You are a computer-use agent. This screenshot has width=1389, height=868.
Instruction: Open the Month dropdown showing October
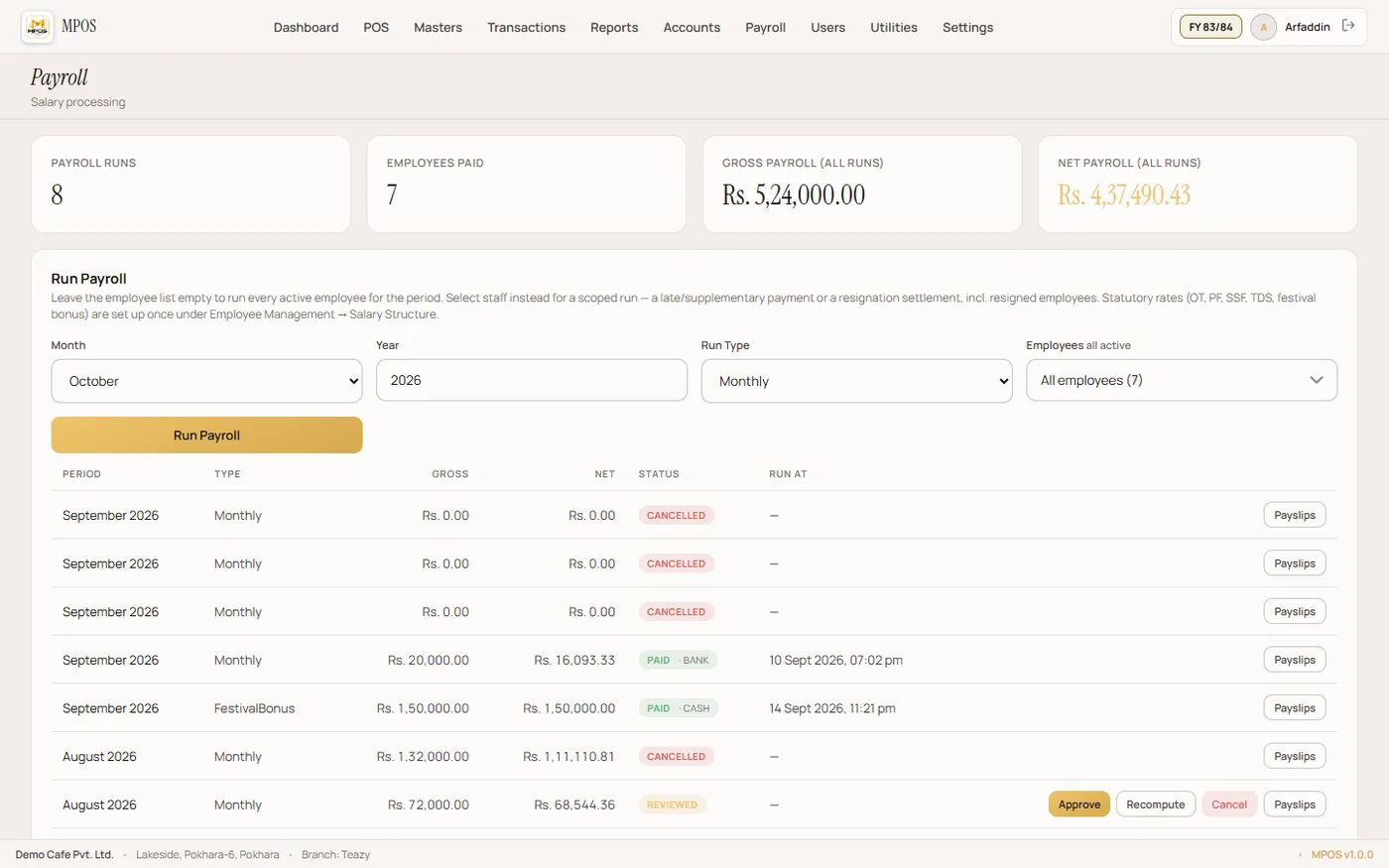coord(206,381)
